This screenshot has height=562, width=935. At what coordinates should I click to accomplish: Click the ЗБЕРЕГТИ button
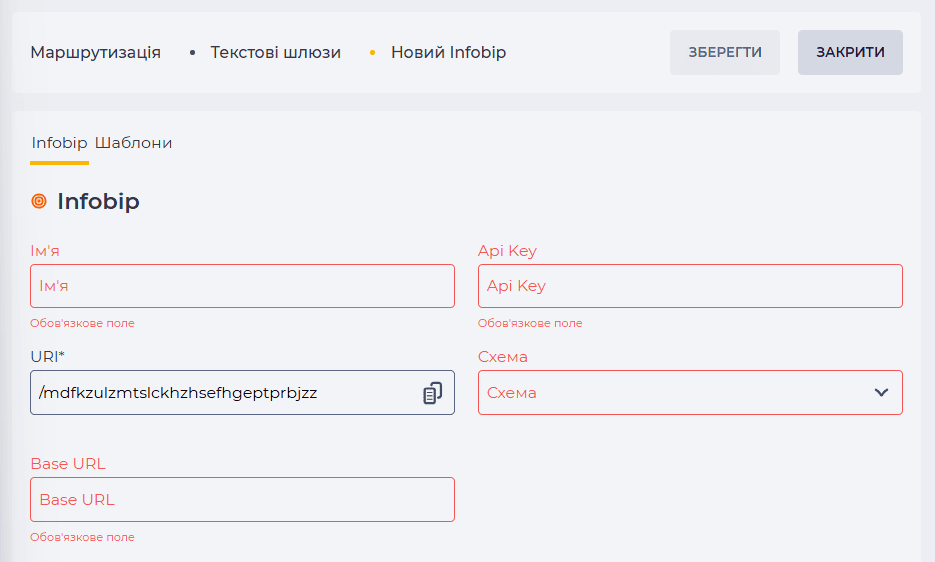(725, 53)
